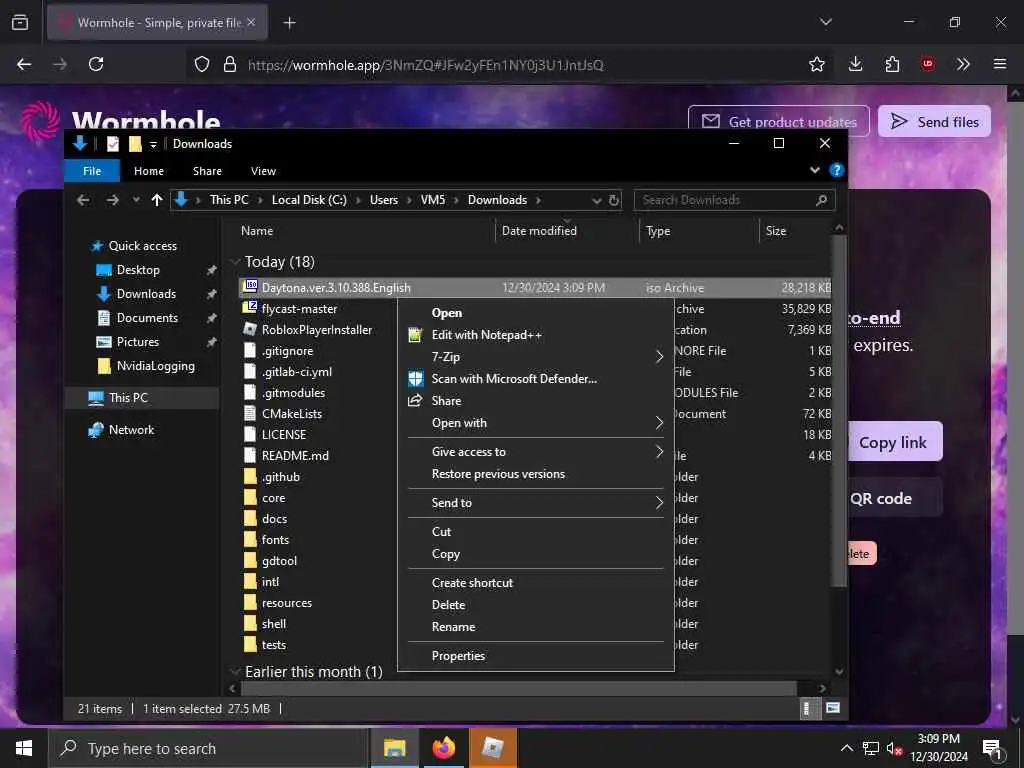Click the uBlock Origin shield icon
Image resolution: width=1024 pixels, height=768 pixels.
click(x=928, y=64)
